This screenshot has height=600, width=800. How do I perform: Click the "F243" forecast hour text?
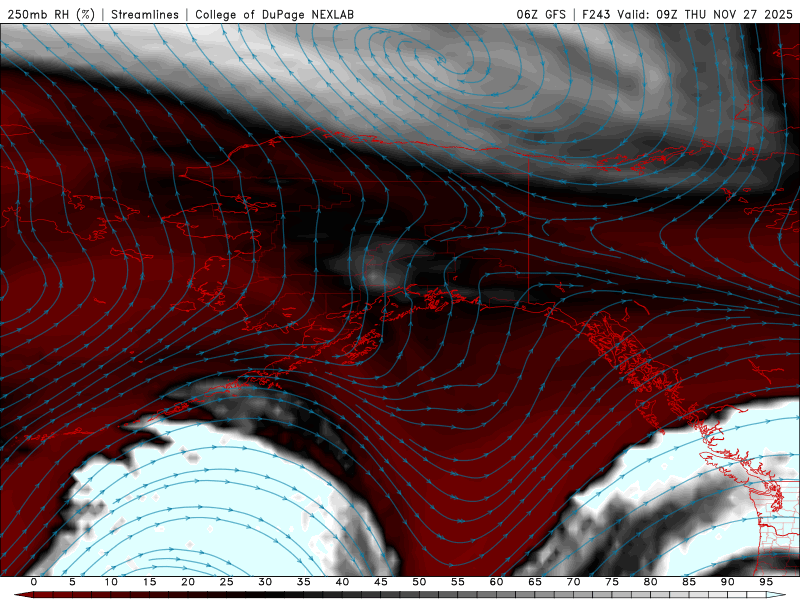pos(596,14)
